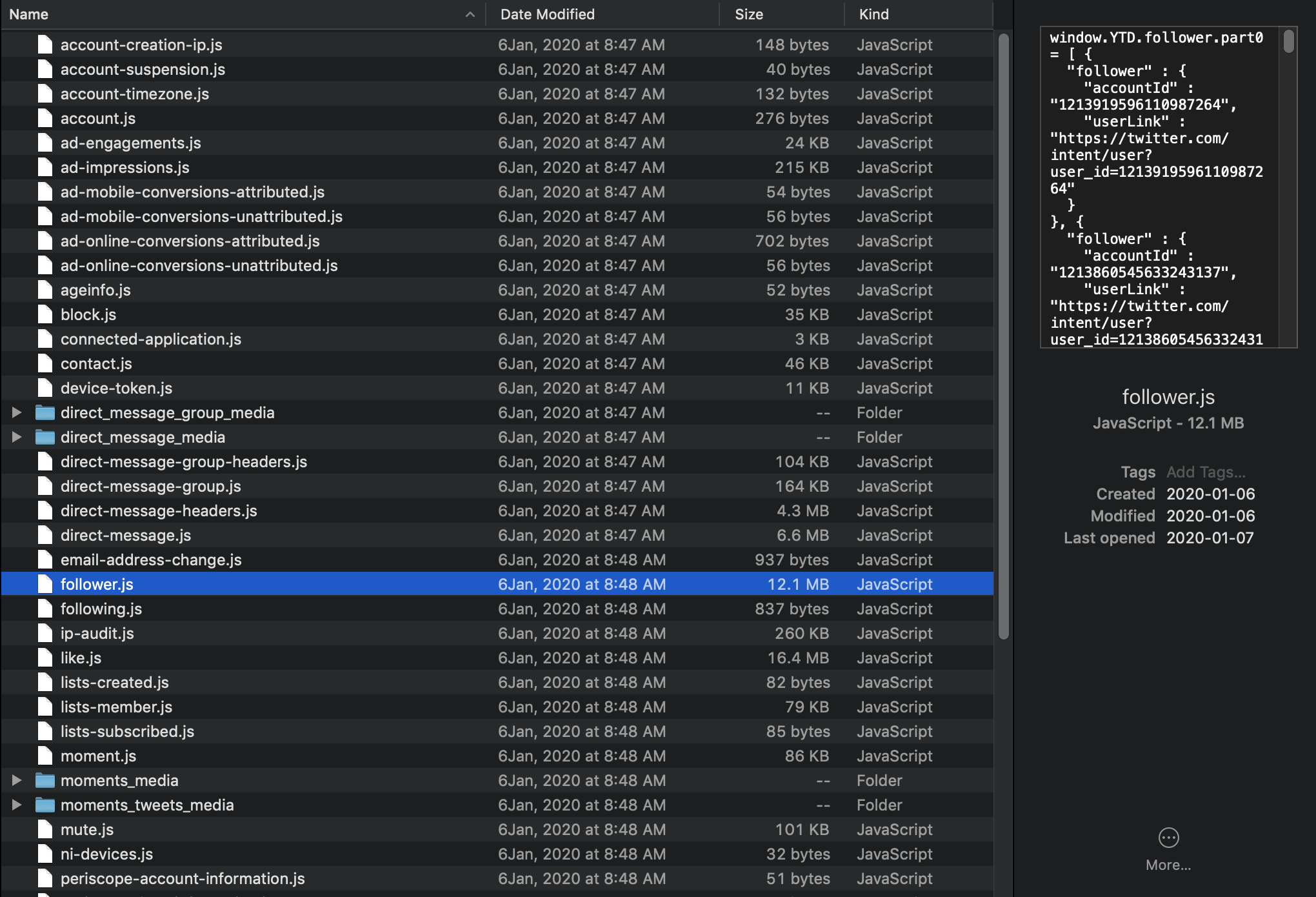Viewport: 1316px width, 897px height.
Task: Expand the moments_tweets_media folder triangle
Action: click(x=17, y=805)
